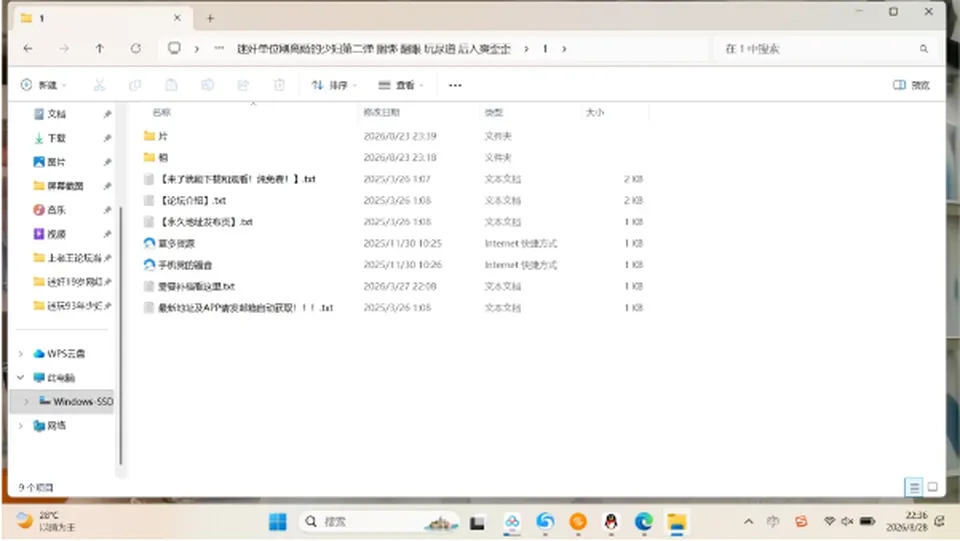The image size is (960, 541).
Task: Expand the Windows-SSD drive node
Action: (x=26, y=401)
